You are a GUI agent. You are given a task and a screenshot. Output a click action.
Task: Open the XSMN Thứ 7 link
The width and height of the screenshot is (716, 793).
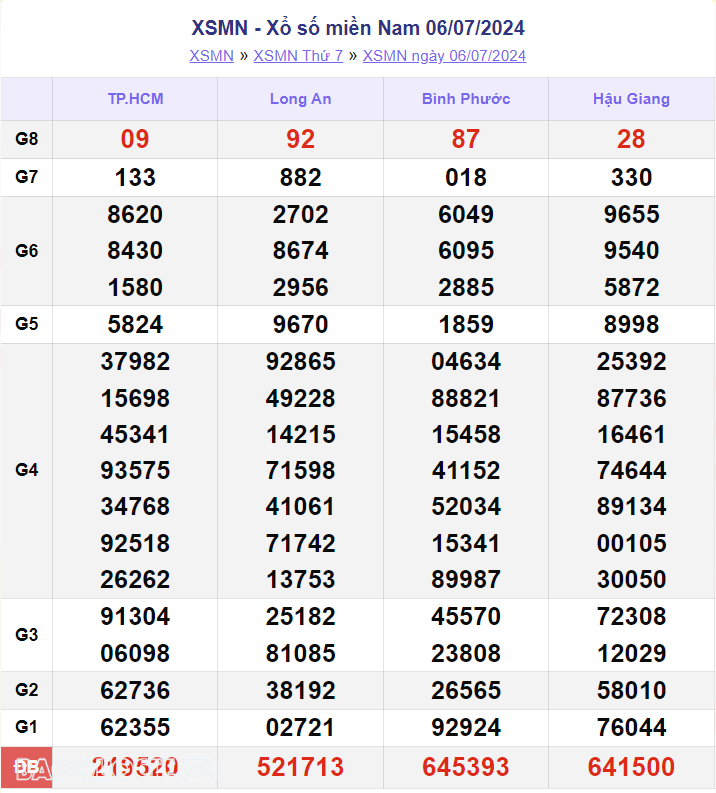pyautogui.click(x=298, y=56)
